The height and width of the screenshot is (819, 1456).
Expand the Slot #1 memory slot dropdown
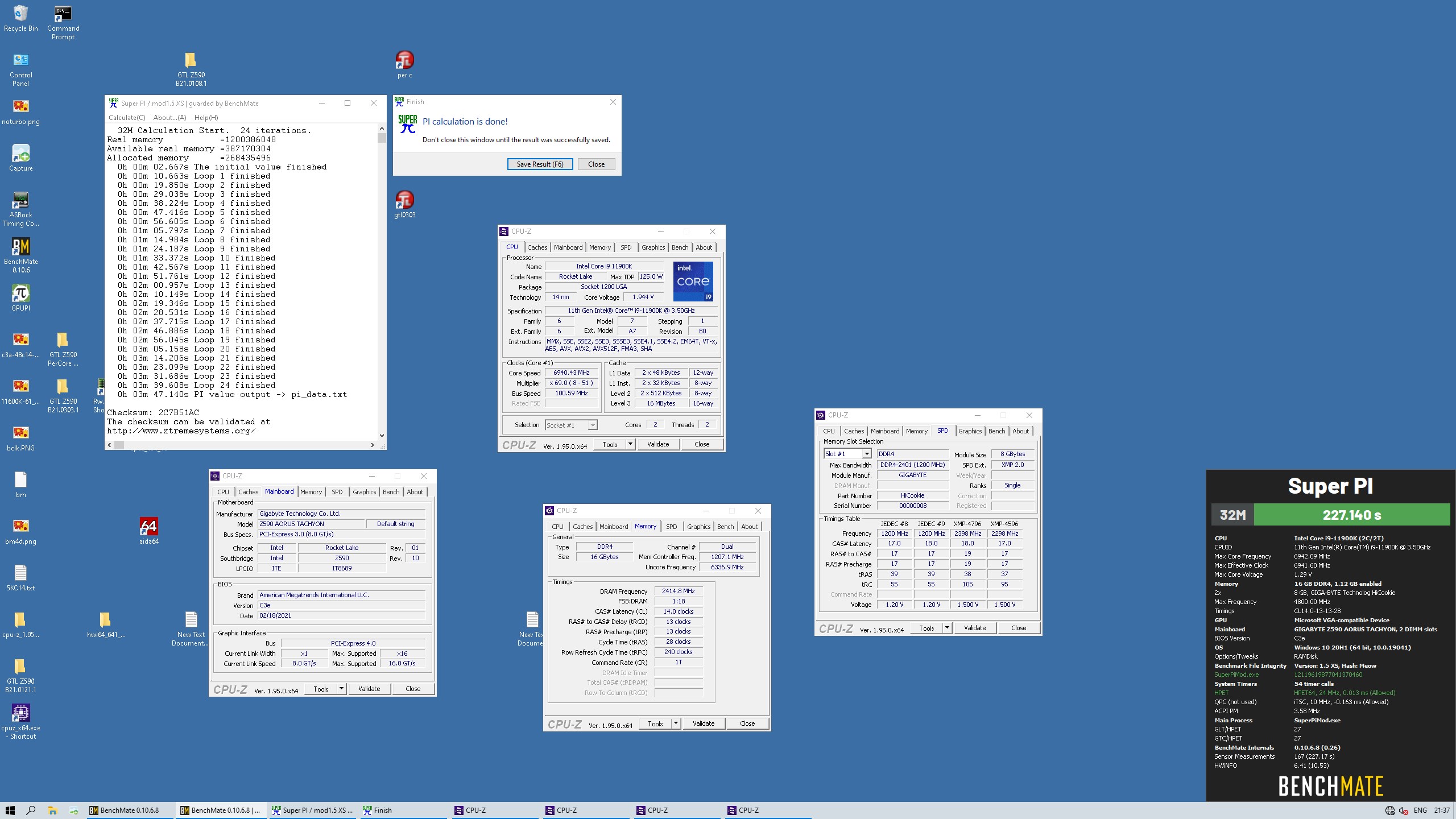[866, 454]
